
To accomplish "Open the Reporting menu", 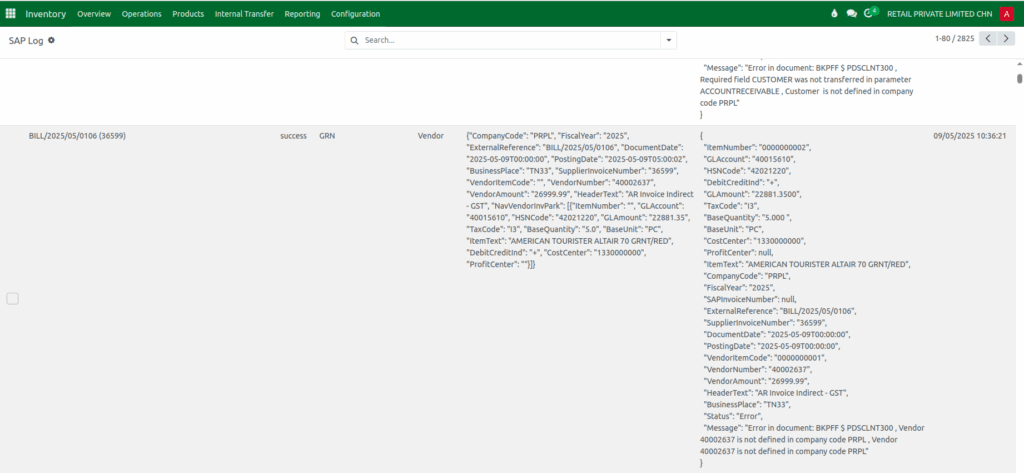I will click(x=302, y=14).
